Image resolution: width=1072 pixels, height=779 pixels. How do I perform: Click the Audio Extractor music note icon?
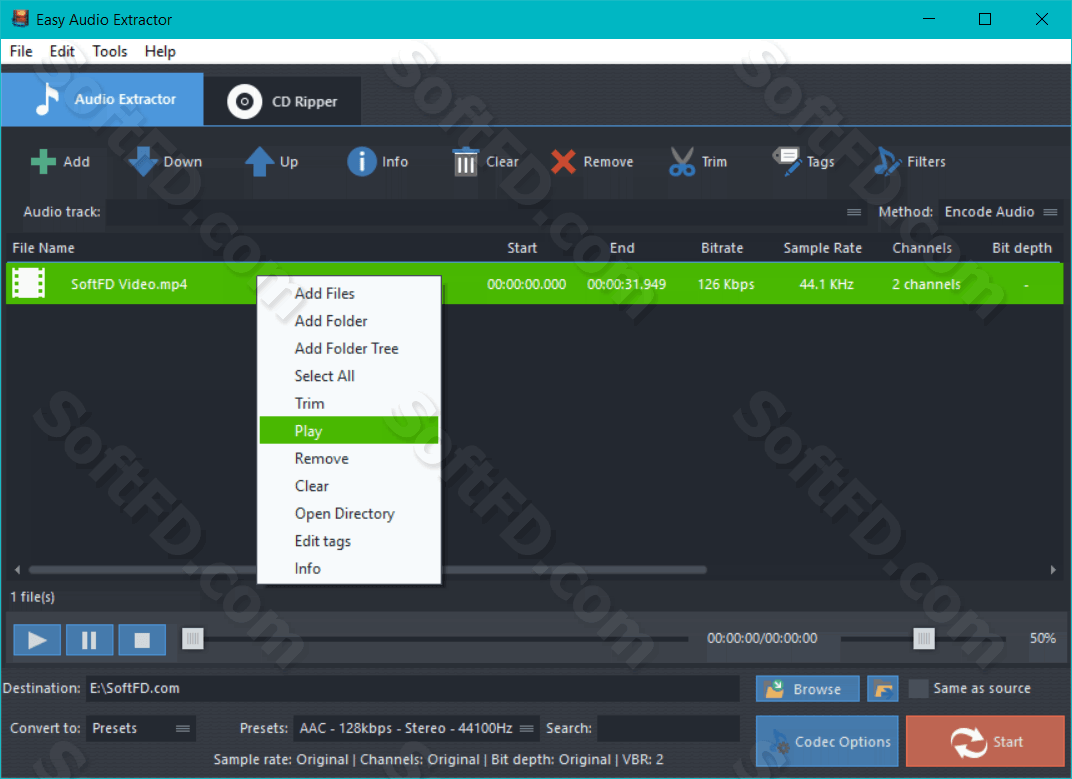click(x=46, y=99)
